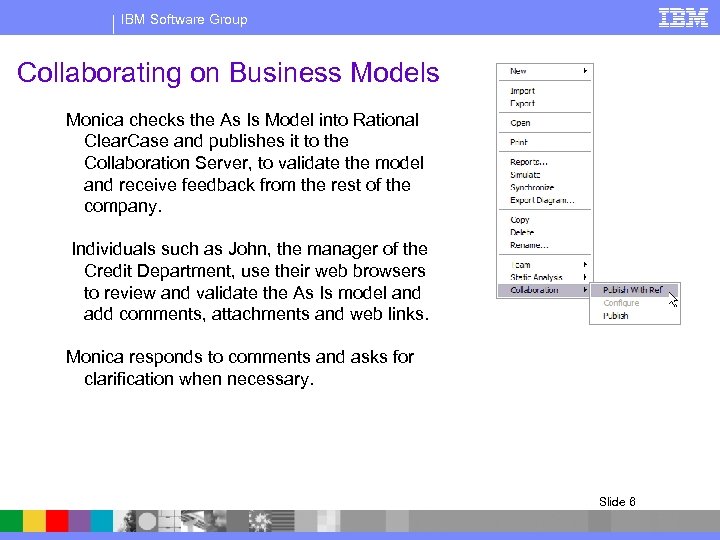The image size is (720, 540).
Task: Click the words 'Individuals such as John'
Action: 170,249
